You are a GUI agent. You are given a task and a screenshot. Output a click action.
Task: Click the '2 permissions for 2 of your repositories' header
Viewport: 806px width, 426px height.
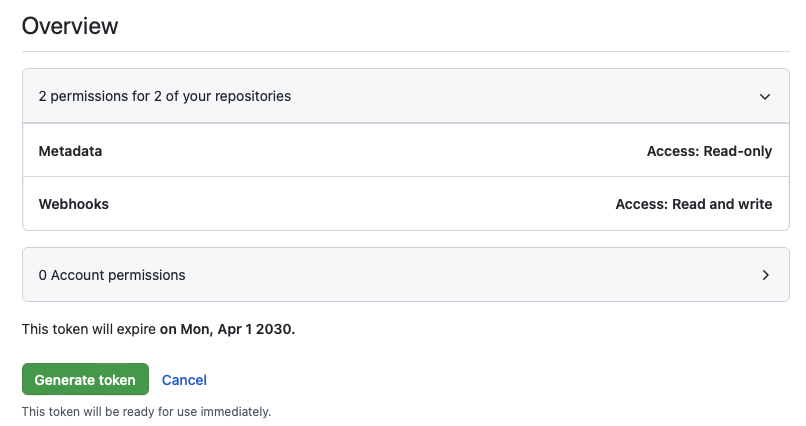click(x=165, y=97)
